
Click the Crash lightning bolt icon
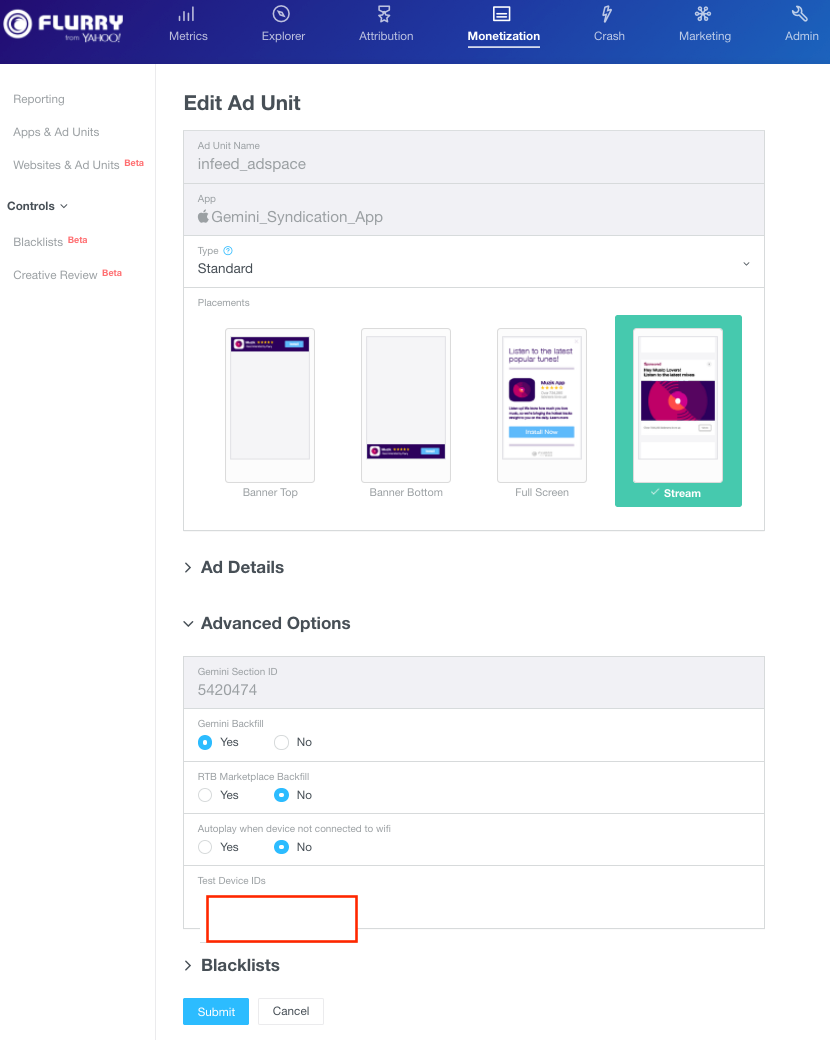(x=608, y=14)
